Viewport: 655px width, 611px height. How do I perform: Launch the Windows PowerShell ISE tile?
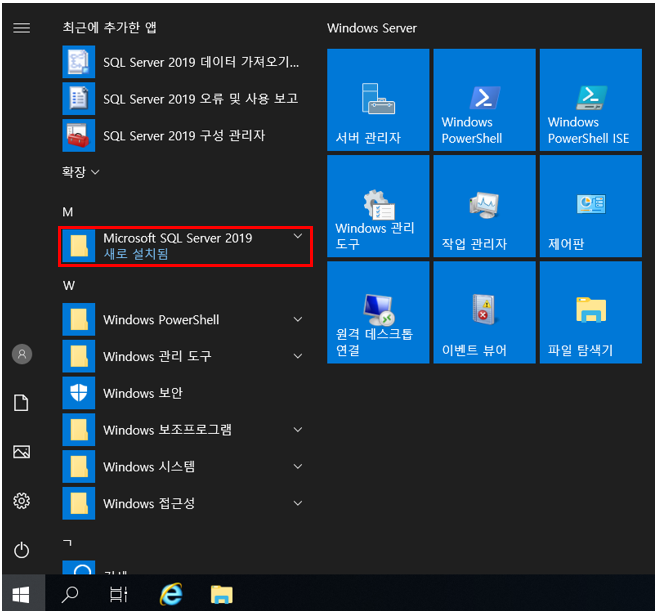591,100
